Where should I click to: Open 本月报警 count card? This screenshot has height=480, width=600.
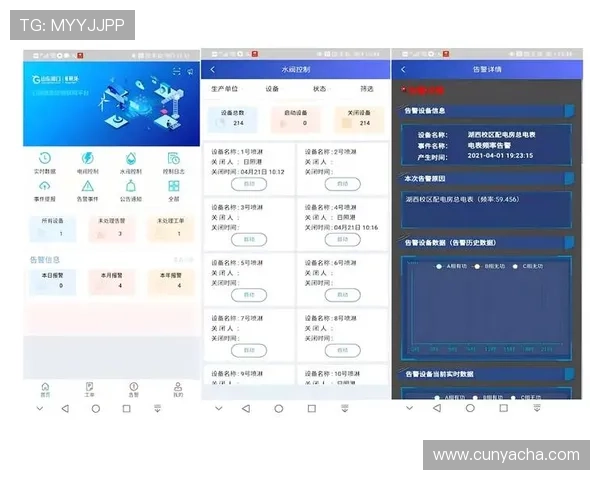pos(112,282)
